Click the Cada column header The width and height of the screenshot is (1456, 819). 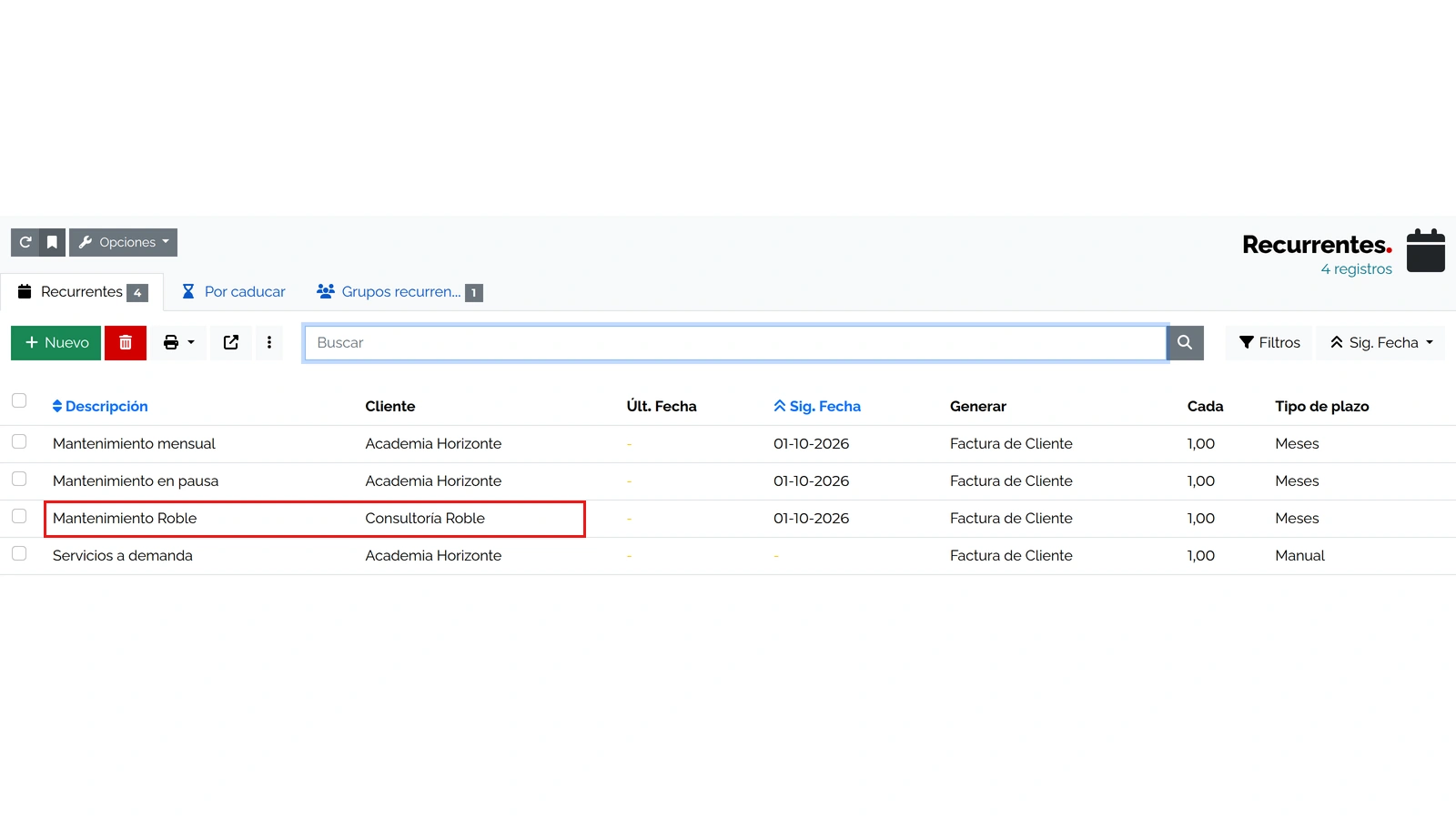(x=1205, y=407)
